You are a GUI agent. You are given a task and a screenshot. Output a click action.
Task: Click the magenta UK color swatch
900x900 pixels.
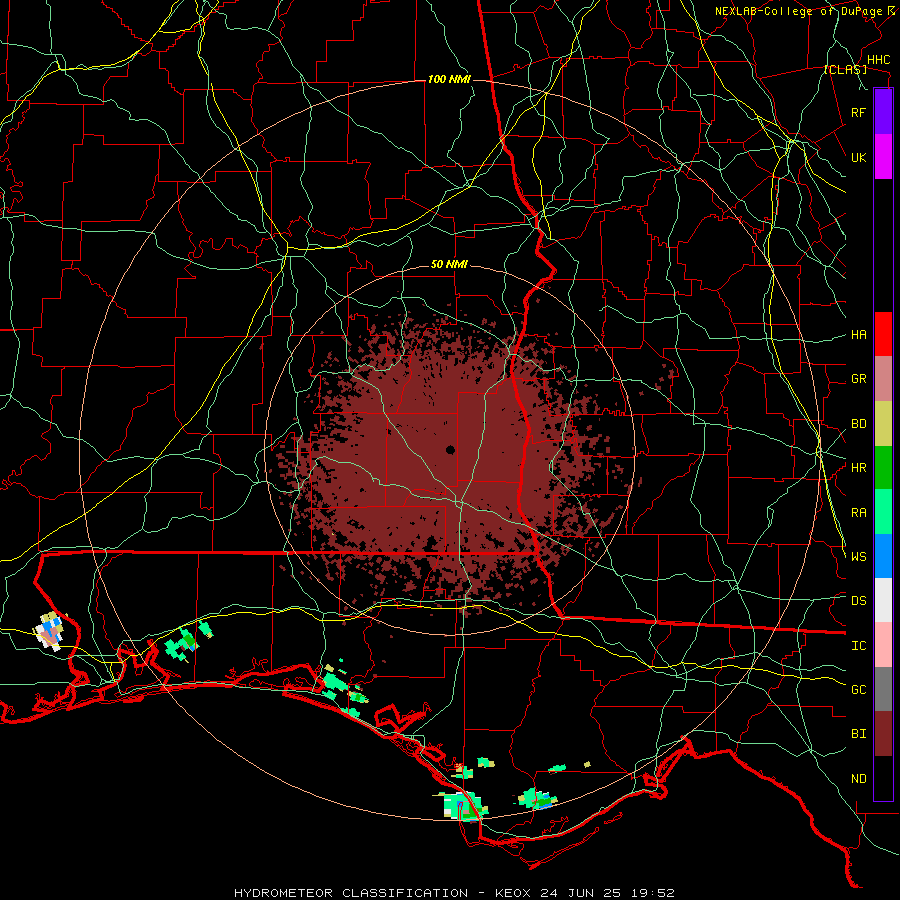(883, 157)
